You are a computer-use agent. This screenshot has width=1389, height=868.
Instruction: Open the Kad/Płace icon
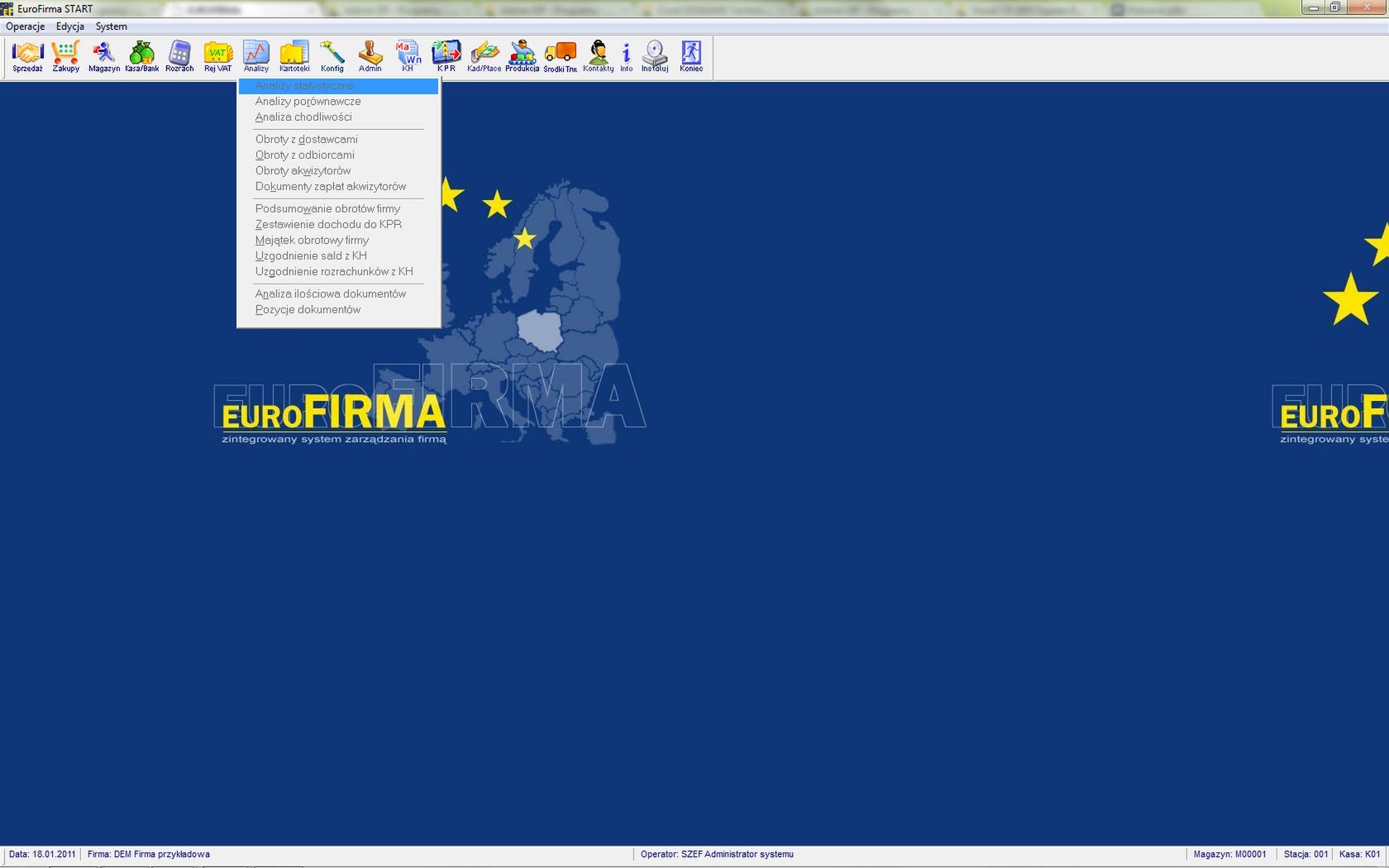tap(484, 56)
